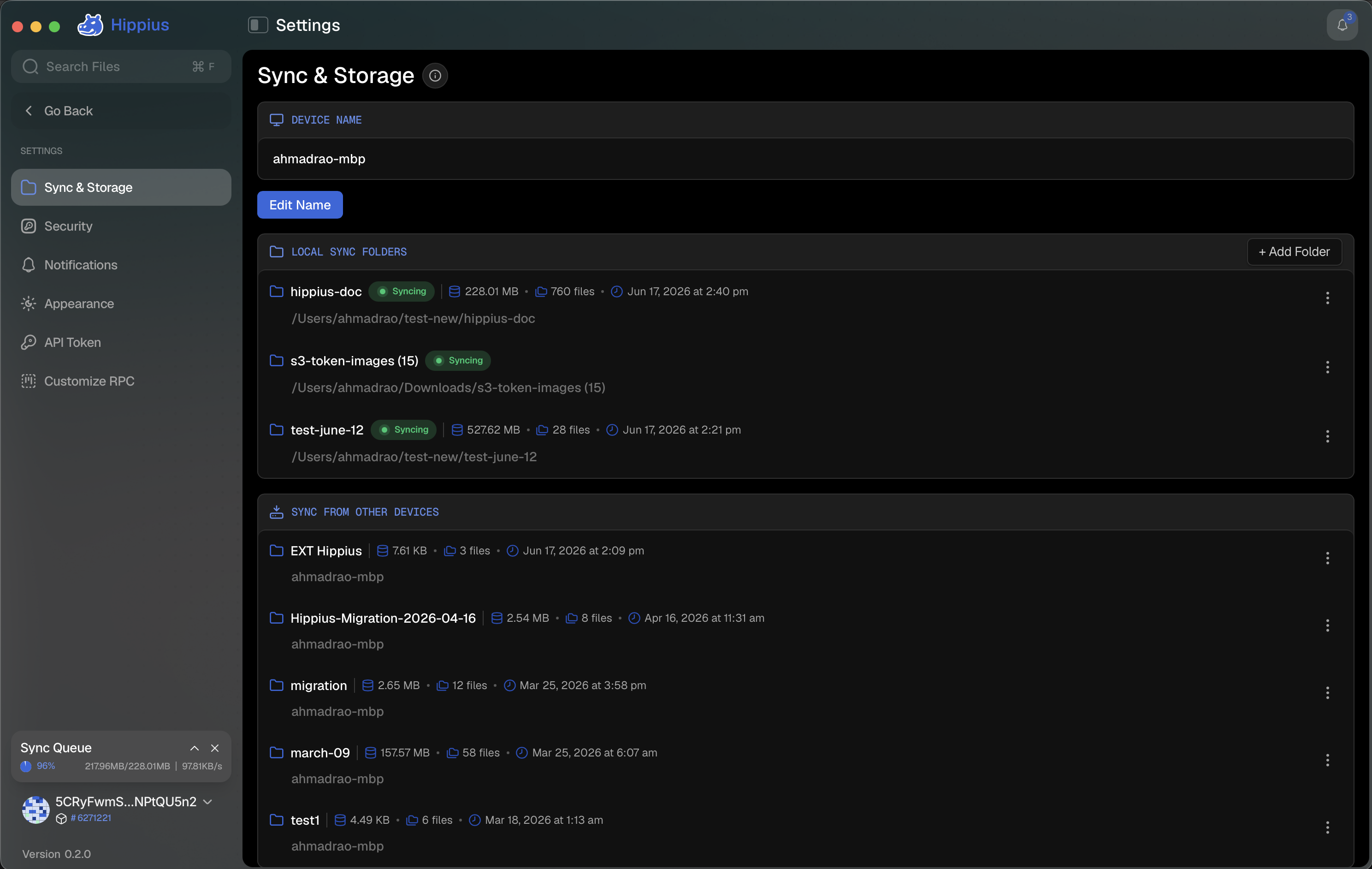Click the folder icon of test-june-12
1372x869 pixels.
[x=276, y=429]
